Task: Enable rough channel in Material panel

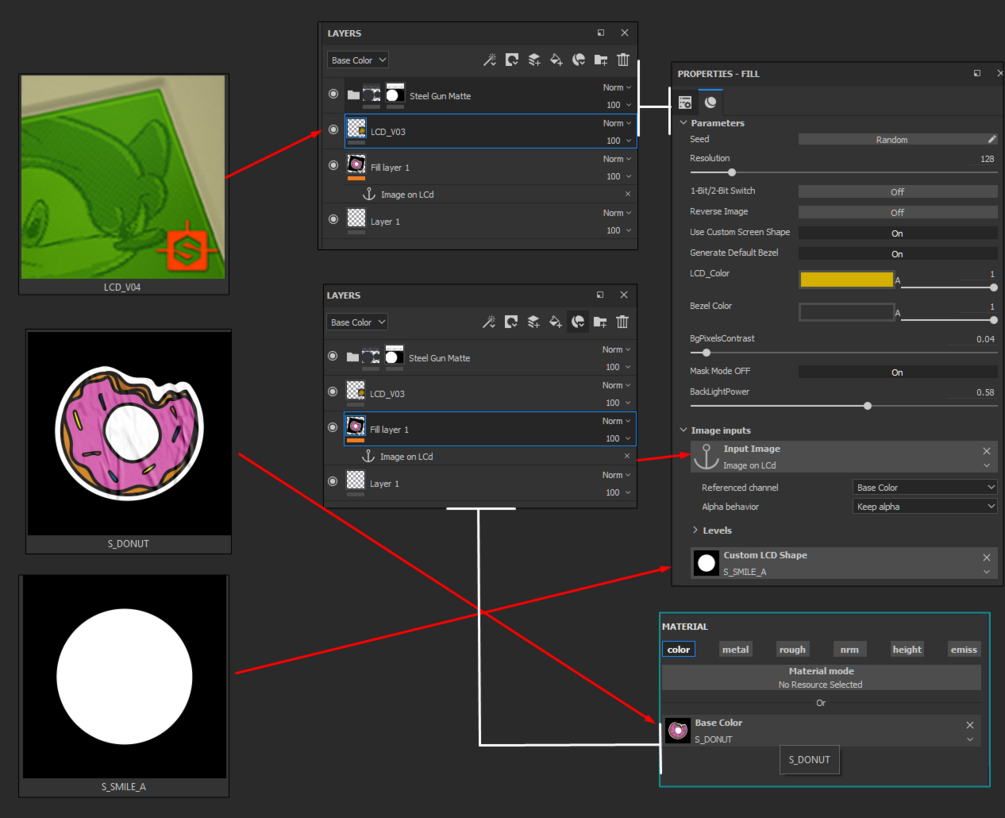Action: click(792, 649)
